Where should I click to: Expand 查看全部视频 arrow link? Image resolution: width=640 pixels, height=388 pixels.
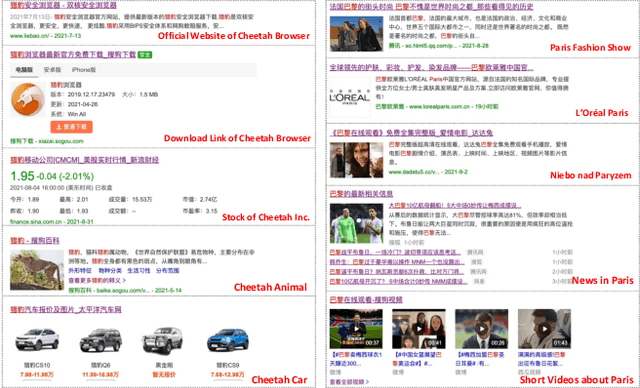[x=350, y=382]
